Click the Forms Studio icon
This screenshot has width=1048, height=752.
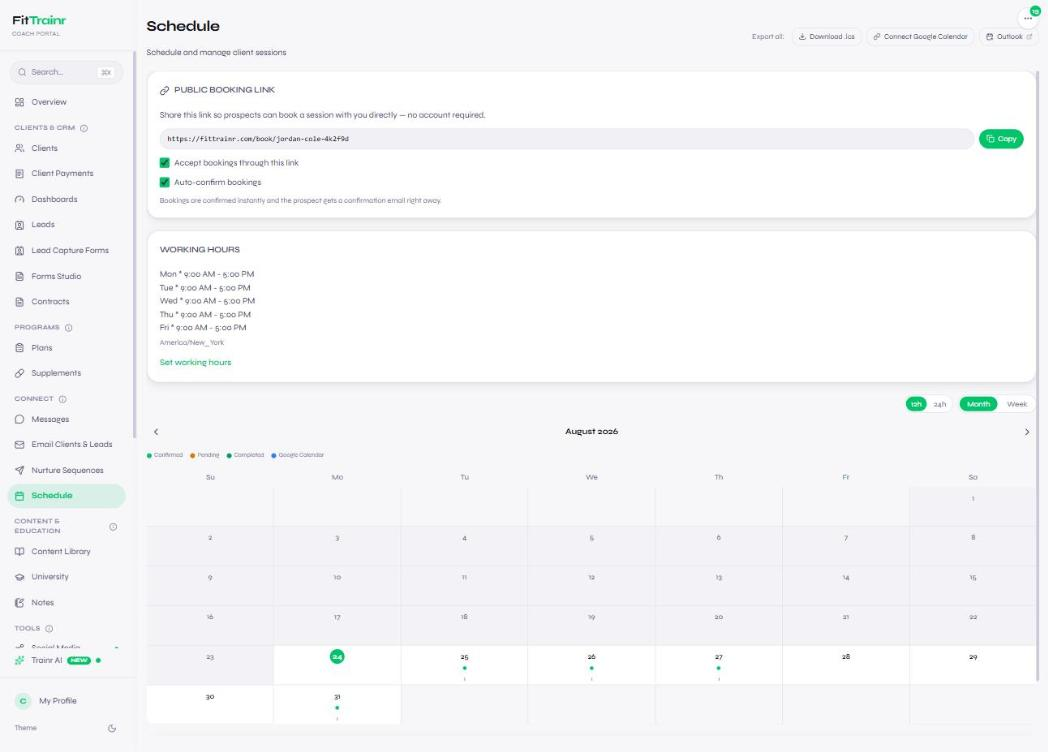pyautogui.click(x=19, y=276)
